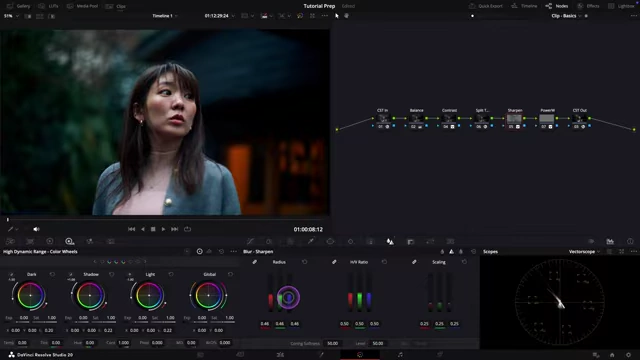This screenshot has height=360, width=640.
Task: Open the Power Window palette icon
Action: (330, 242)
